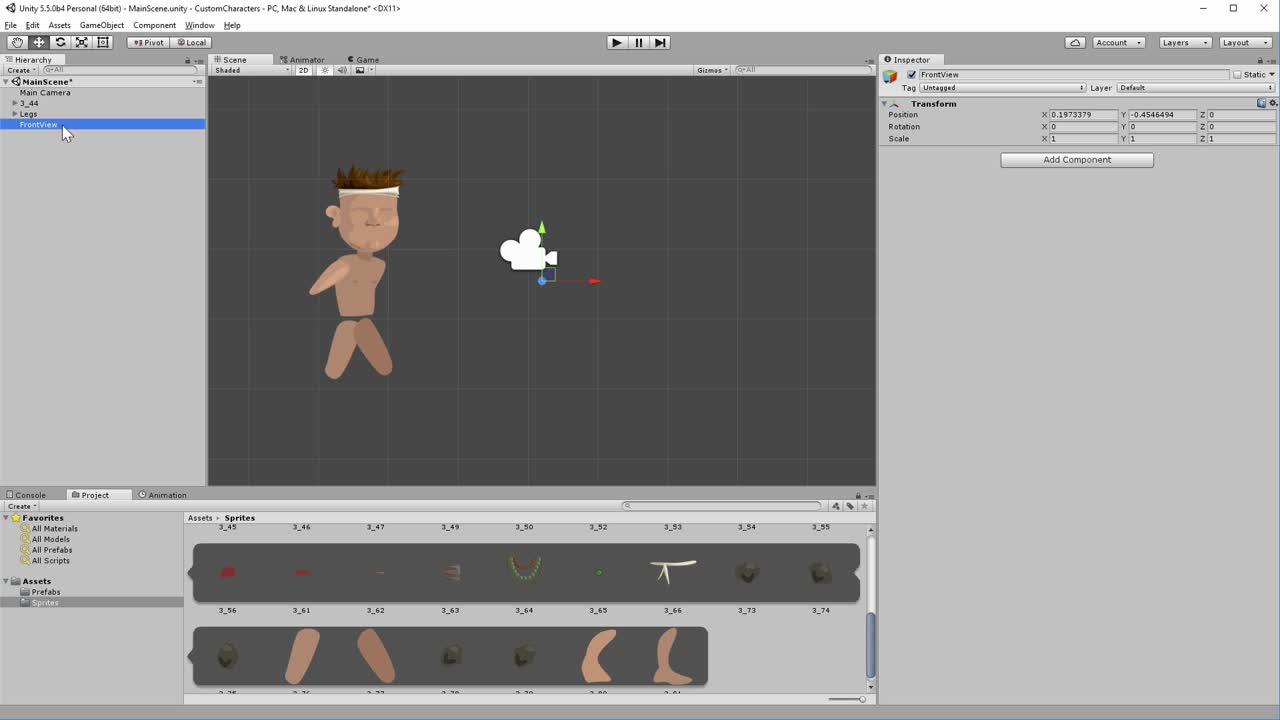Start Play mode

617,42
